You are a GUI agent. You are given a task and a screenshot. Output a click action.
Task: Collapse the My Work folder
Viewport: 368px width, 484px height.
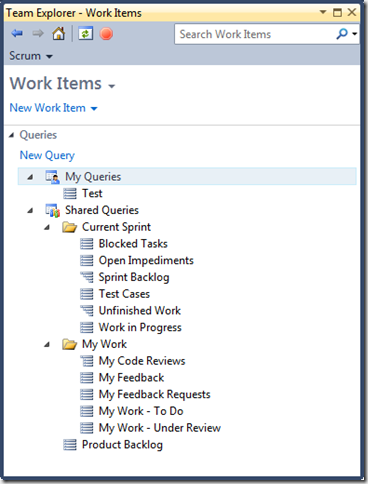(x=47, y=344)
